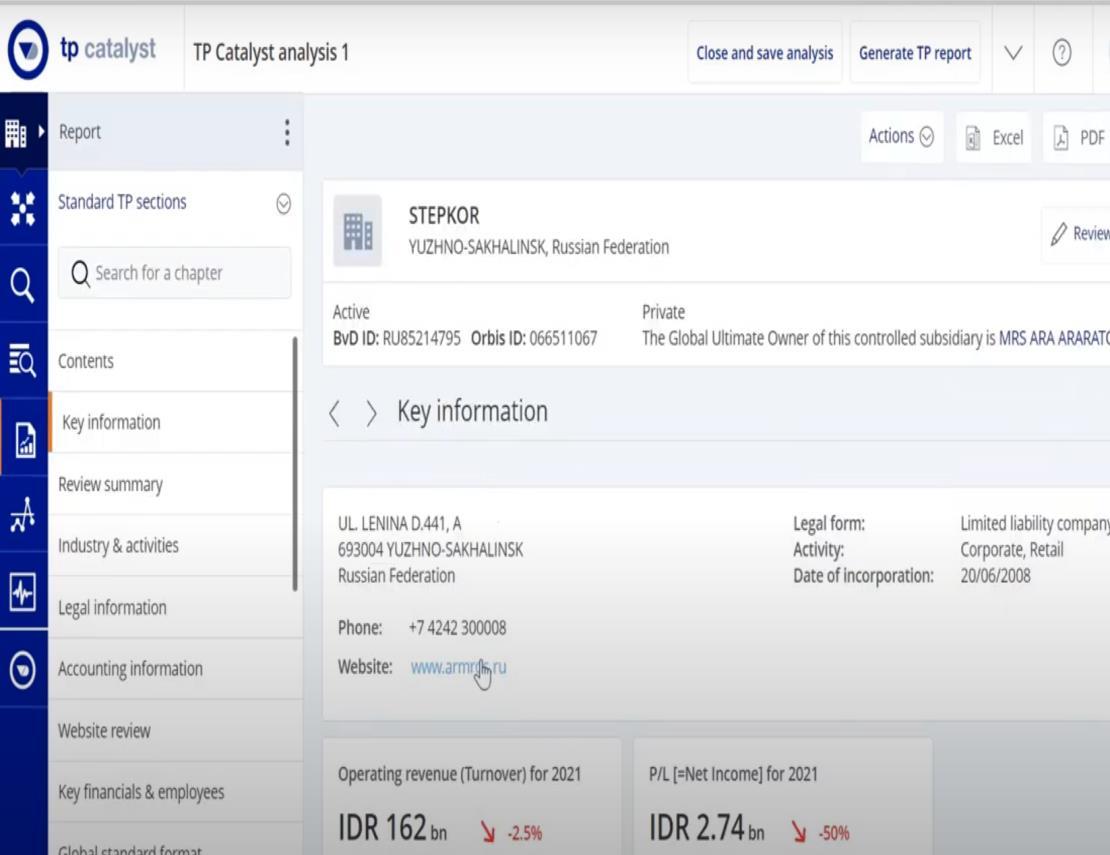Image resolution: width=1110 pixels, height=855 pixels.
Task: Click the date of incorporation 20/06/2008
Action: [995, 576]
